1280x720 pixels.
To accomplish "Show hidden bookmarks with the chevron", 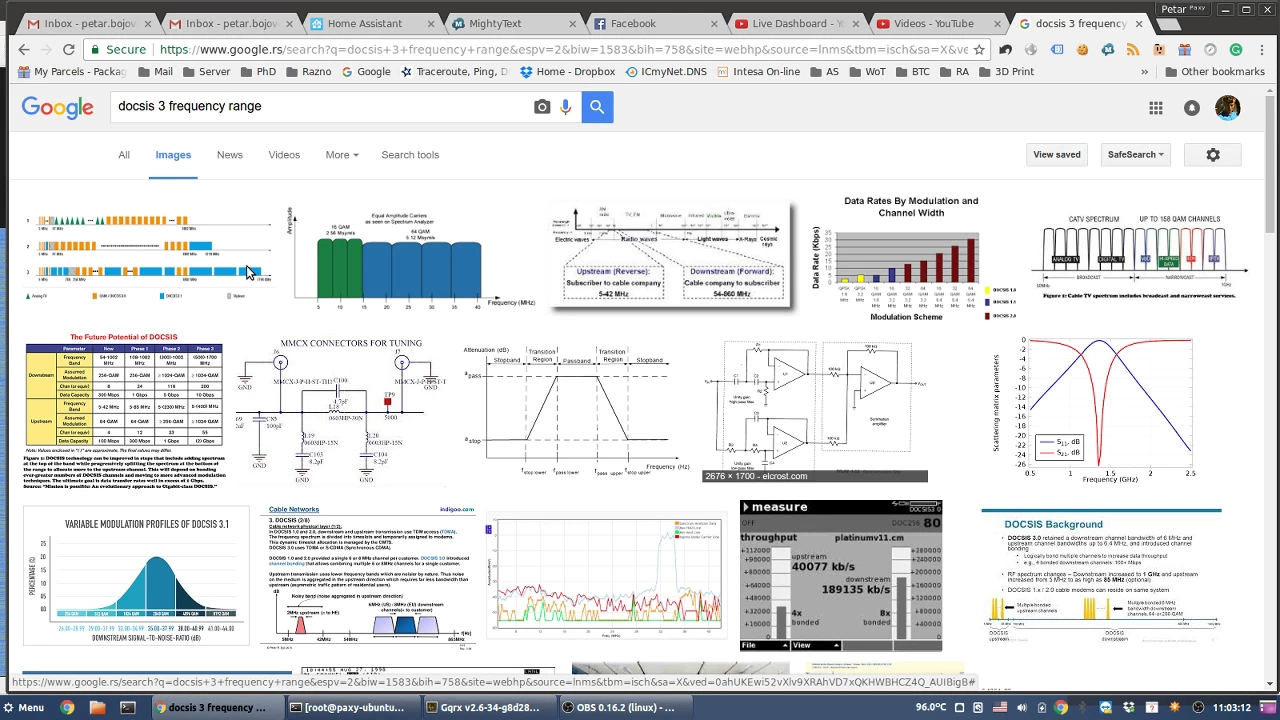I will pos(1144,72).
